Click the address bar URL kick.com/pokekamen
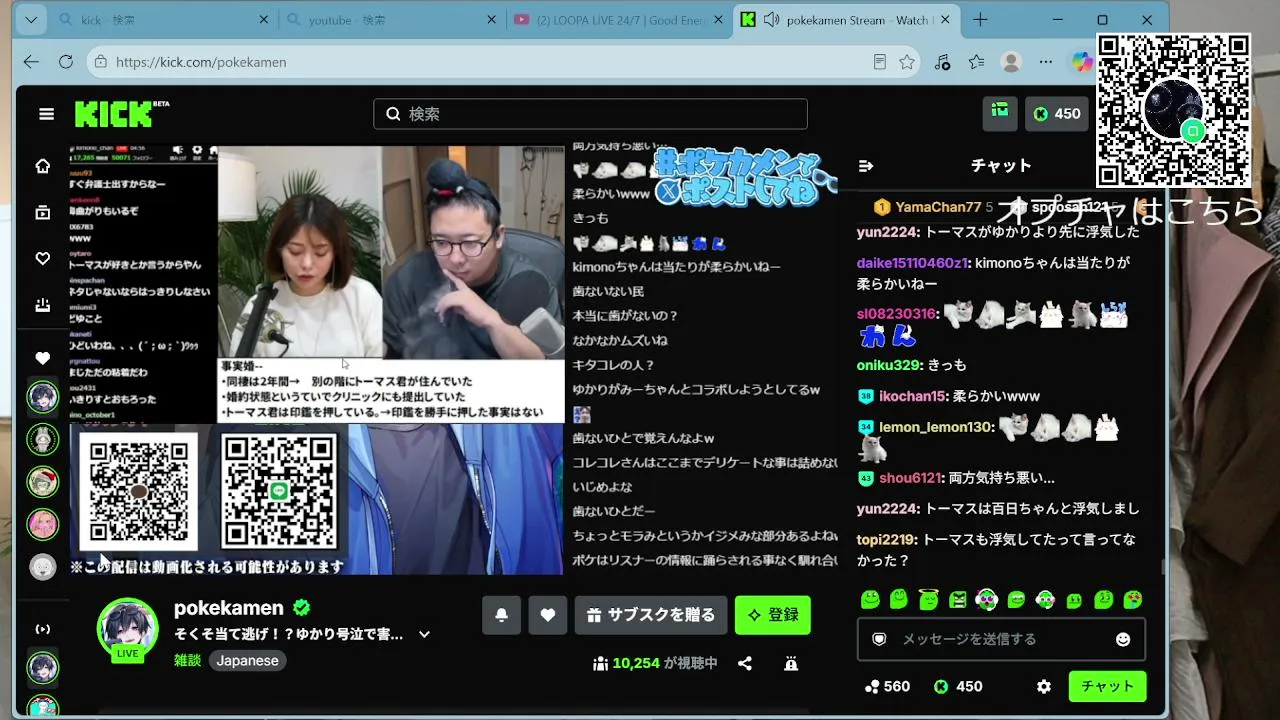 click(x=201, y=62)
